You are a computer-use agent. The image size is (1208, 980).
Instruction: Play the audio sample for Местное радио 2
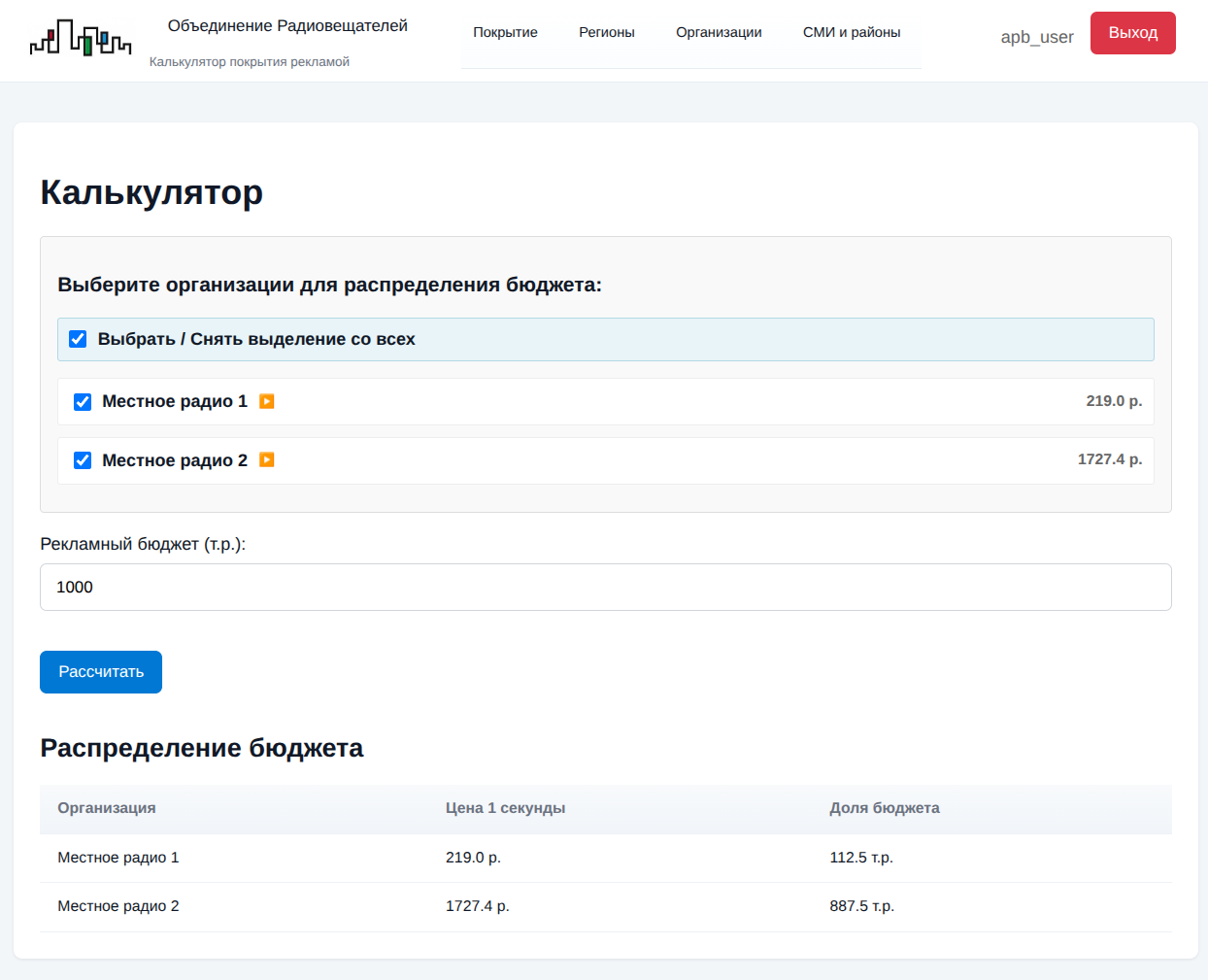[267, 460]
